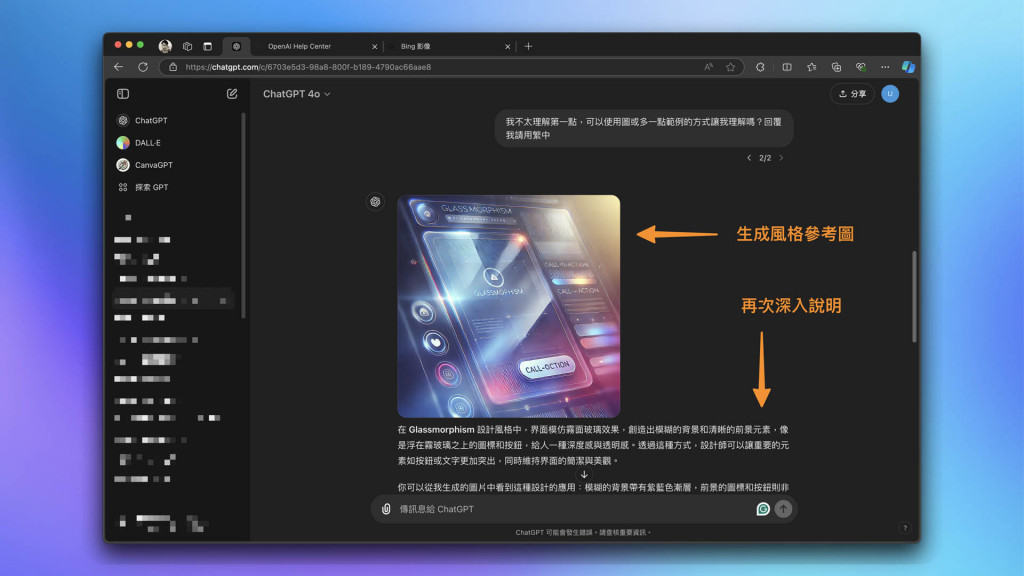Click the ChatGPT logo beside the response
The width and height of the screenshot is (1024, 576).
tap(376, 202)
